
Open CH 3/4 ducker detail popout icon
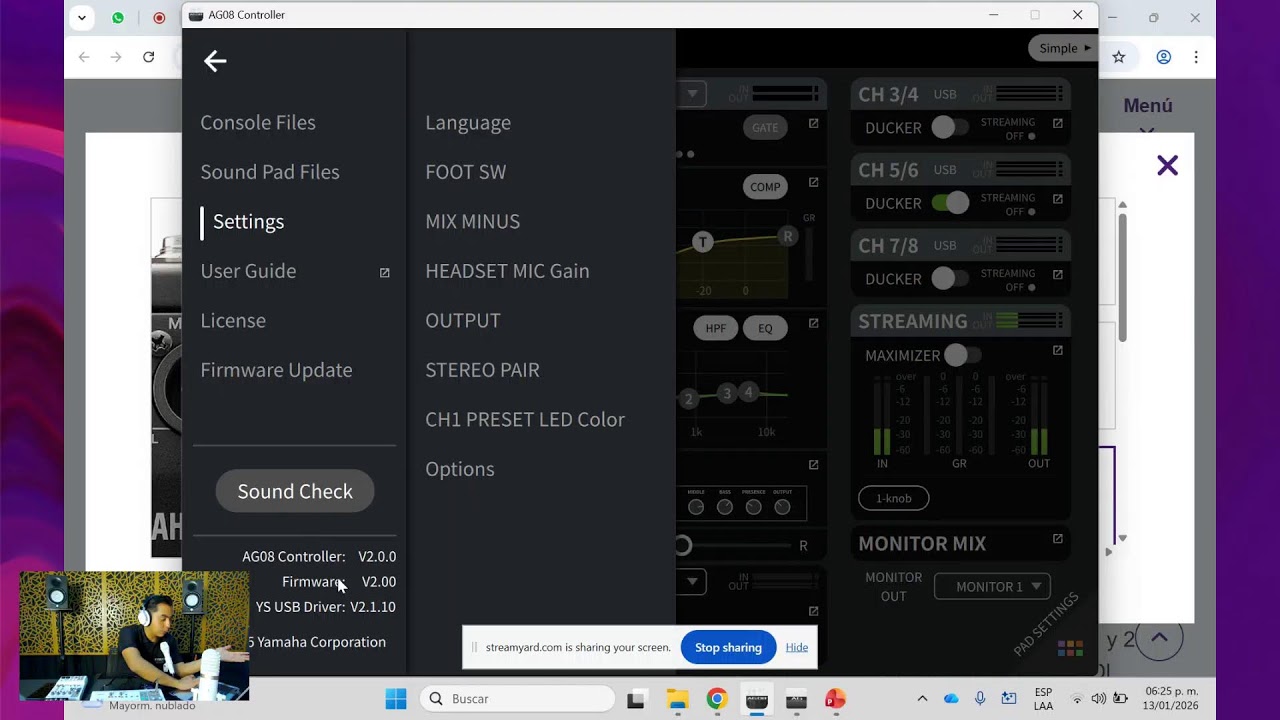1057,123
